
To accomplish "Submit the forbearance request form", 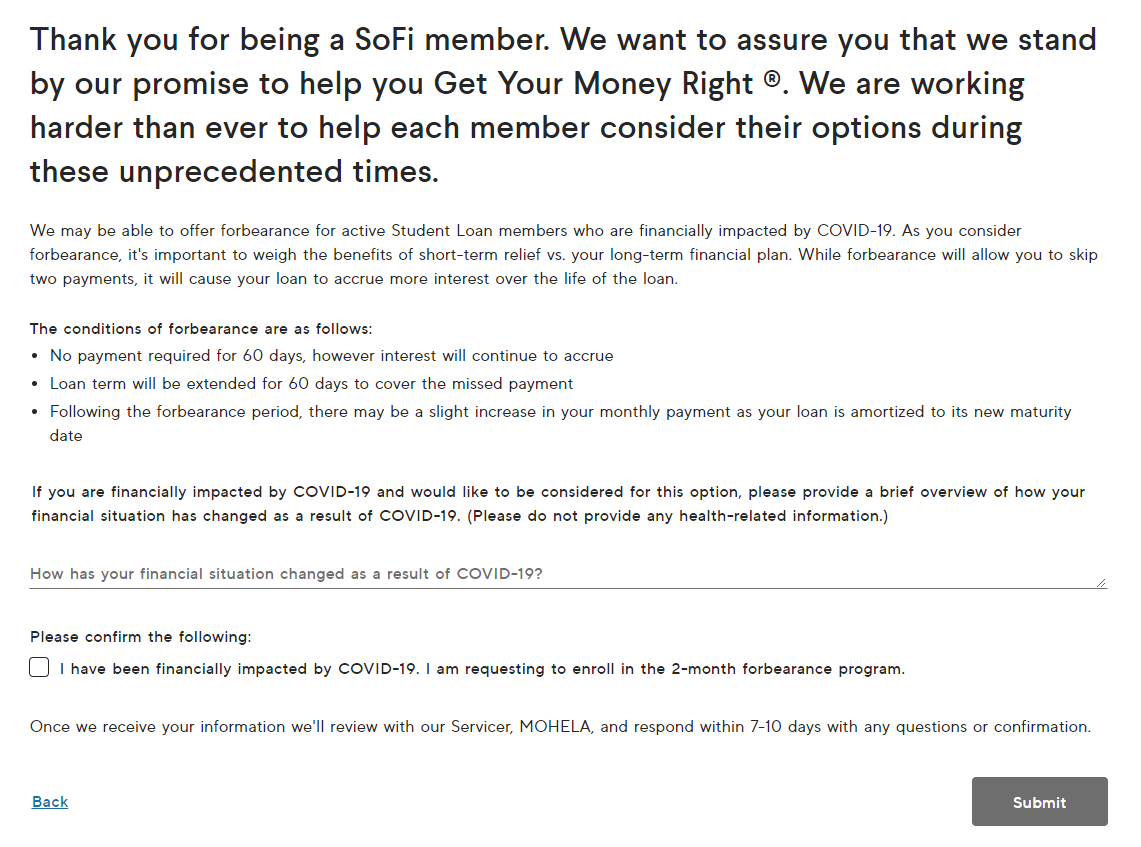I will [x=1039, y=801].
